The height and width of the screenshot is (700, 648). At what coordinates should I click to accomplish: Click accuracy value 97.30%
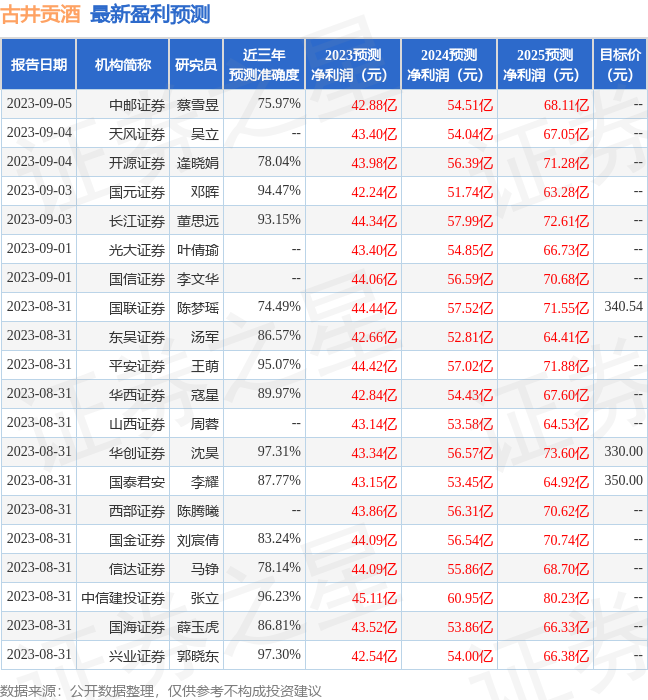(279, 654)
